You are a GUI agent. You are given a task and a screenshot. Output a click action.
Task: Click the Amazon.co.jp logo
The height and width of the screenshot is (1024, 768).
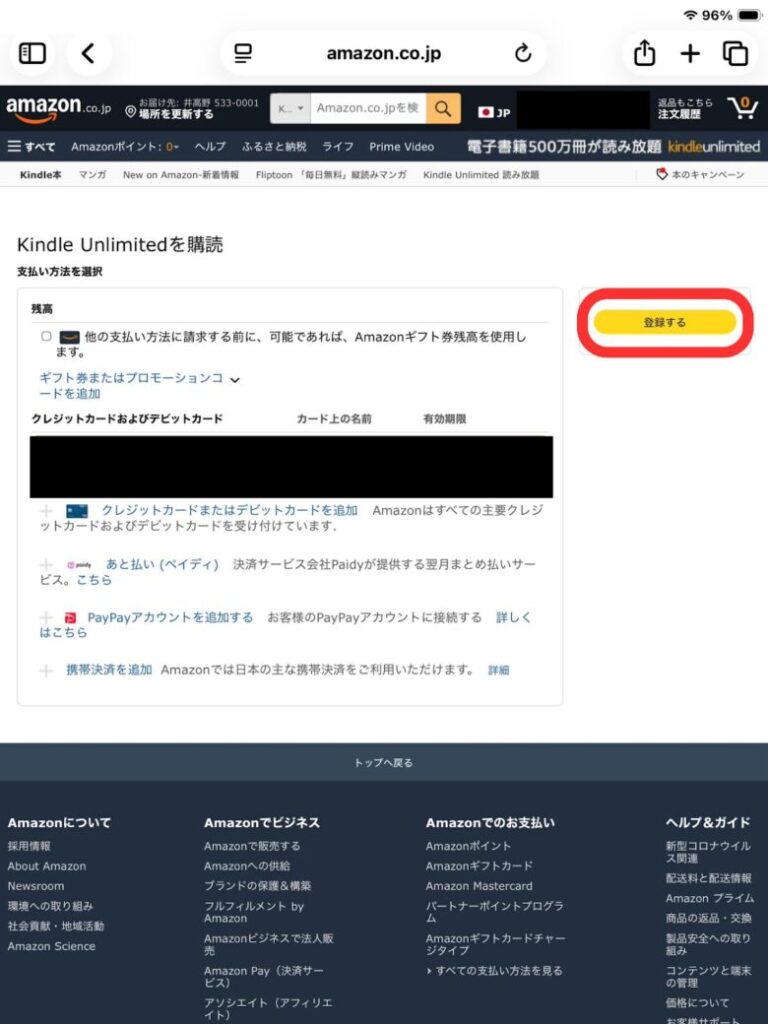(58, 108)
